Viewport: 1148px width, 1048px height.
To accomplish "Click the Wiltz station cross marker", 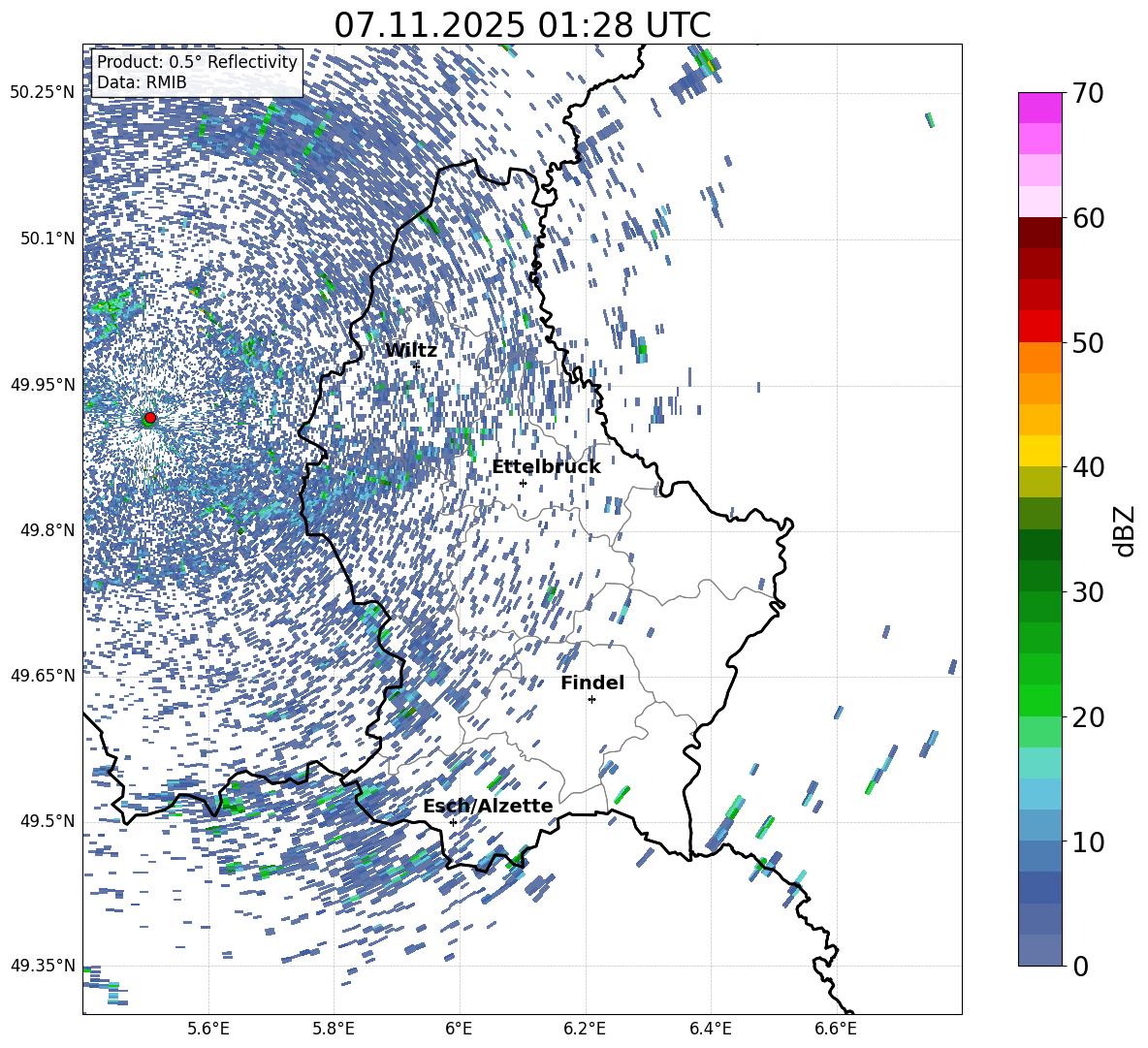I will pos(417,365).
